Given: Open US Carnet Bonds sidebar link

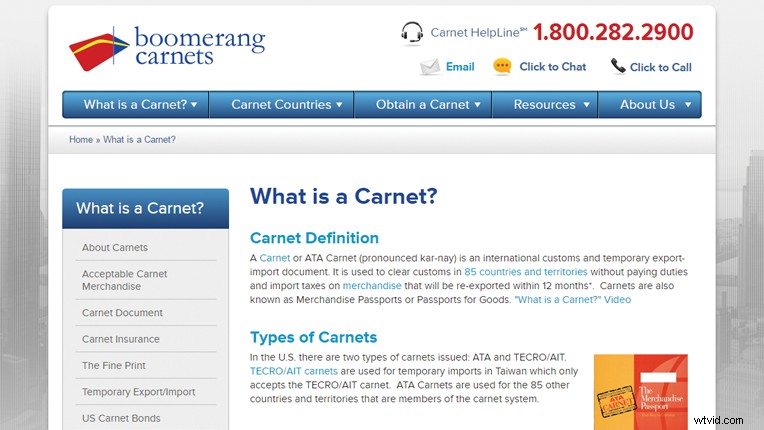Looking at the screenshot, I should point(121,418).
